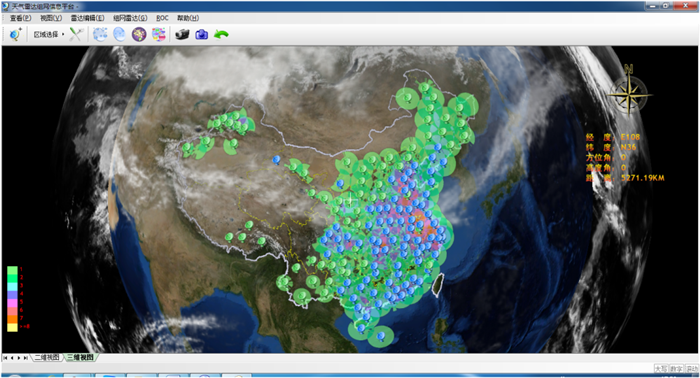Screen dimensions: 700x378
Task: Click the gold compass rose on map
Action: [x=629, y=94]
